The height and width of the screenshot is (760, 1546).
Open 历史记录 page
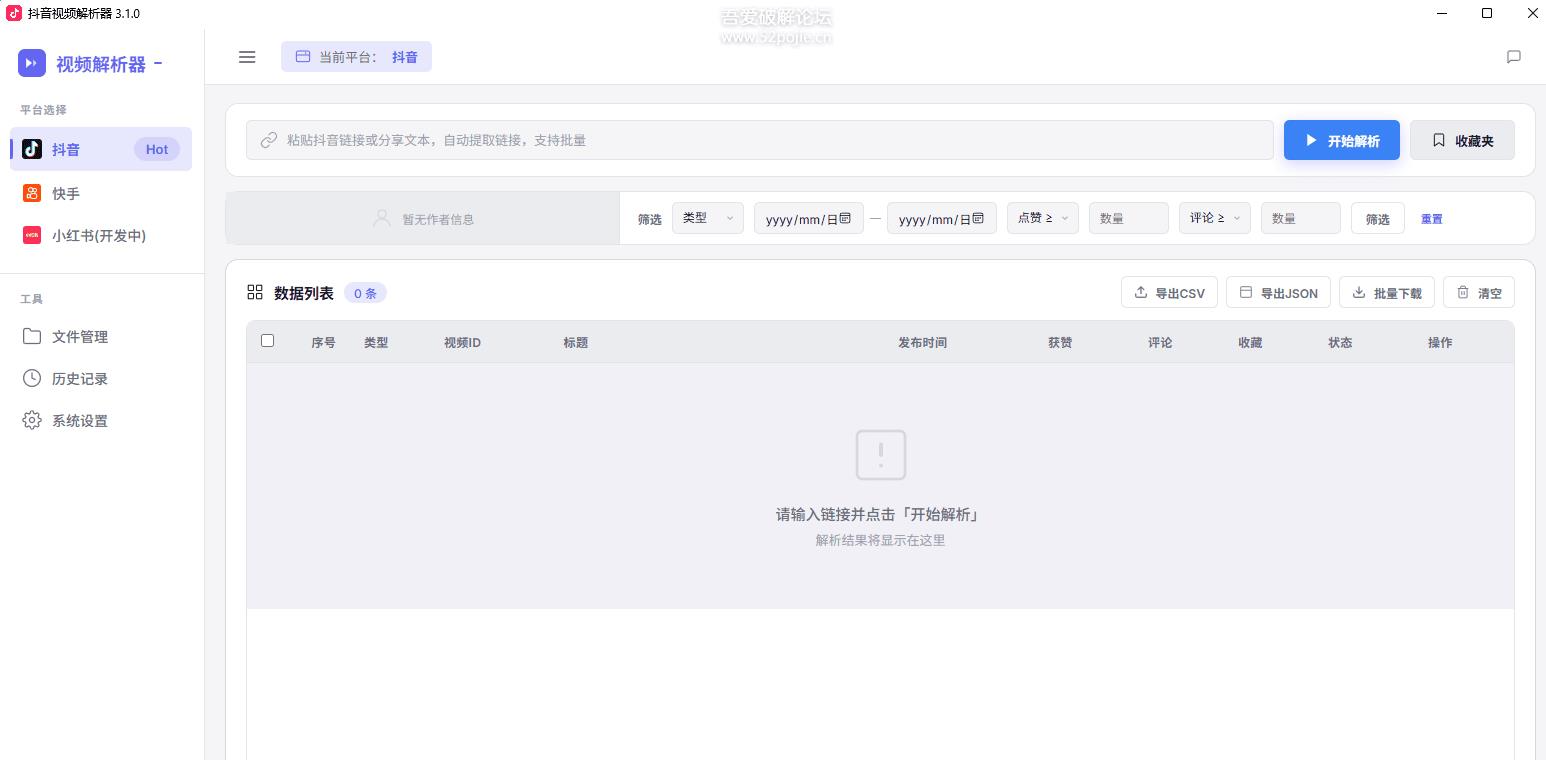(101, 378)
